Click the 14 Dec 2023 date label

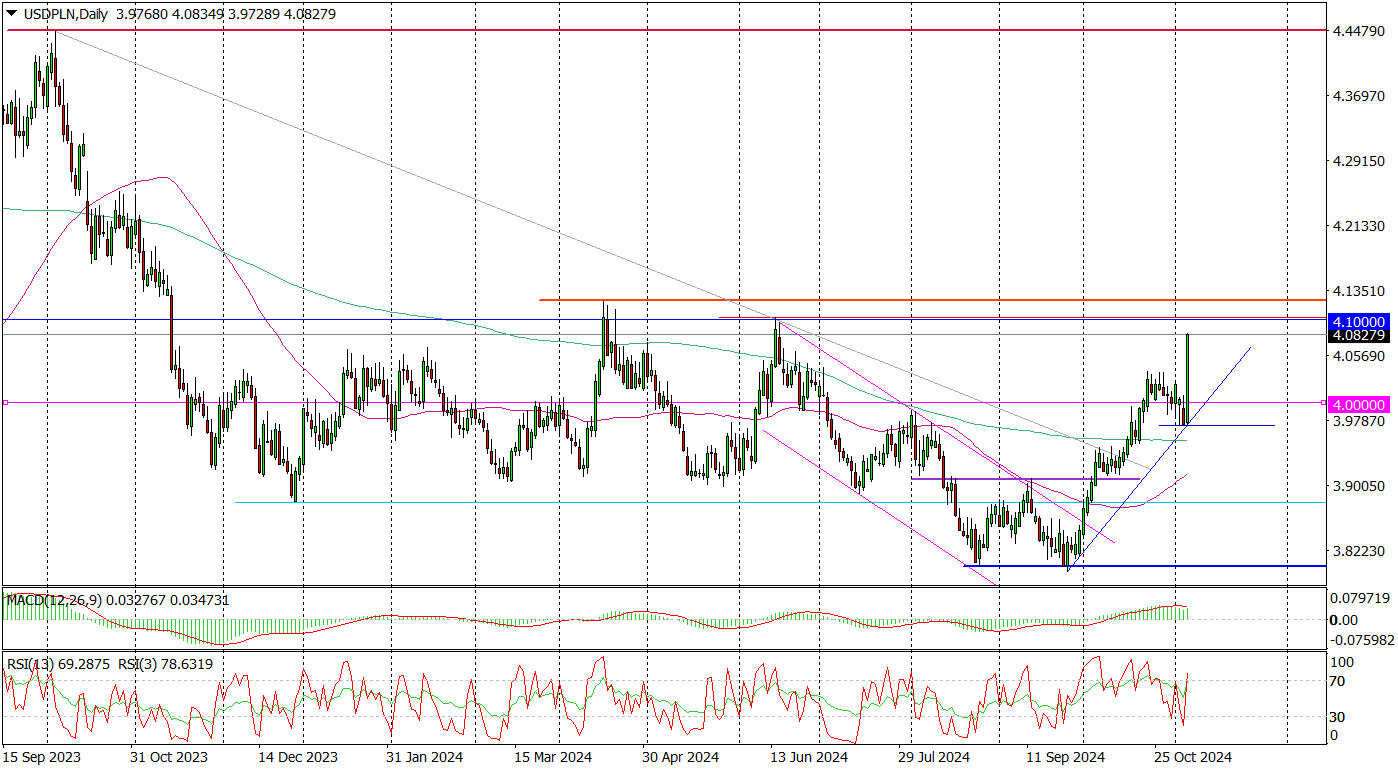[x=300, y=757]
